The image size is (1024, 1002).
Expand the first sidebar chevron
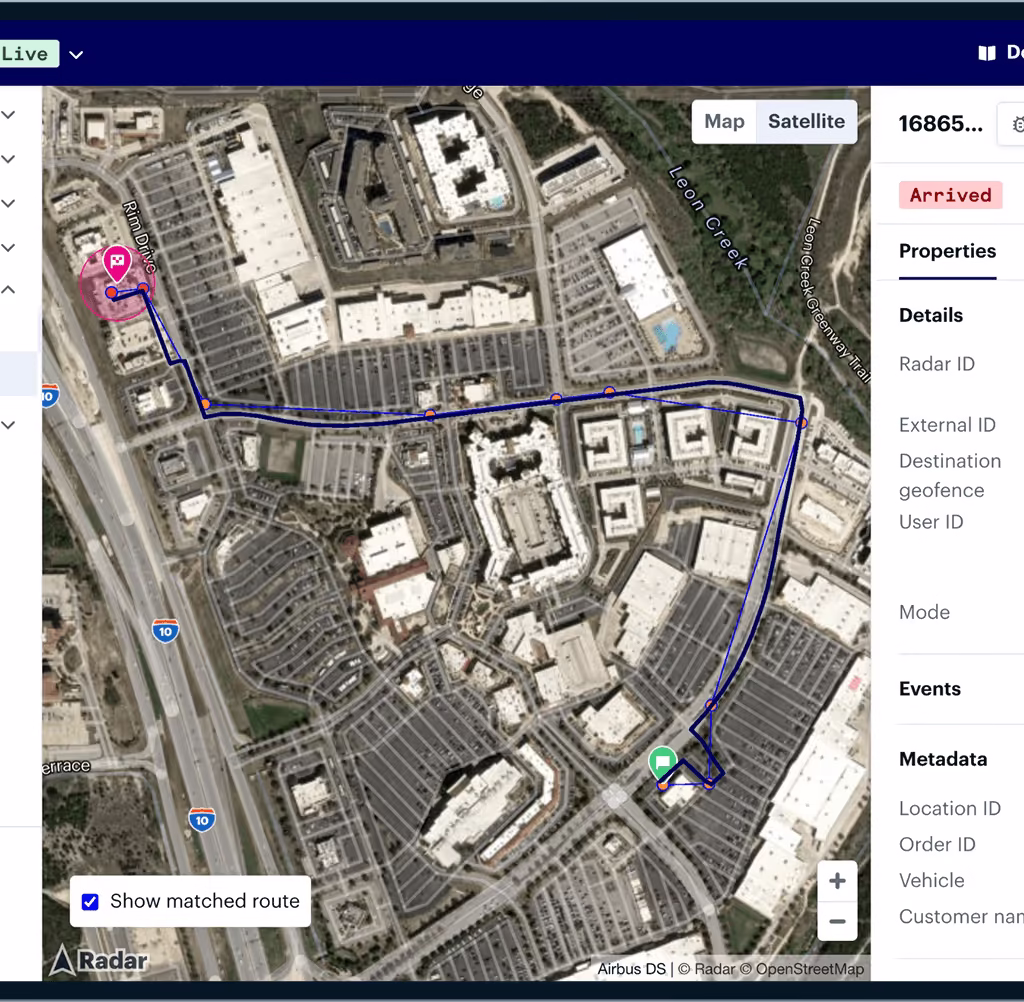(x=8, y=115)
